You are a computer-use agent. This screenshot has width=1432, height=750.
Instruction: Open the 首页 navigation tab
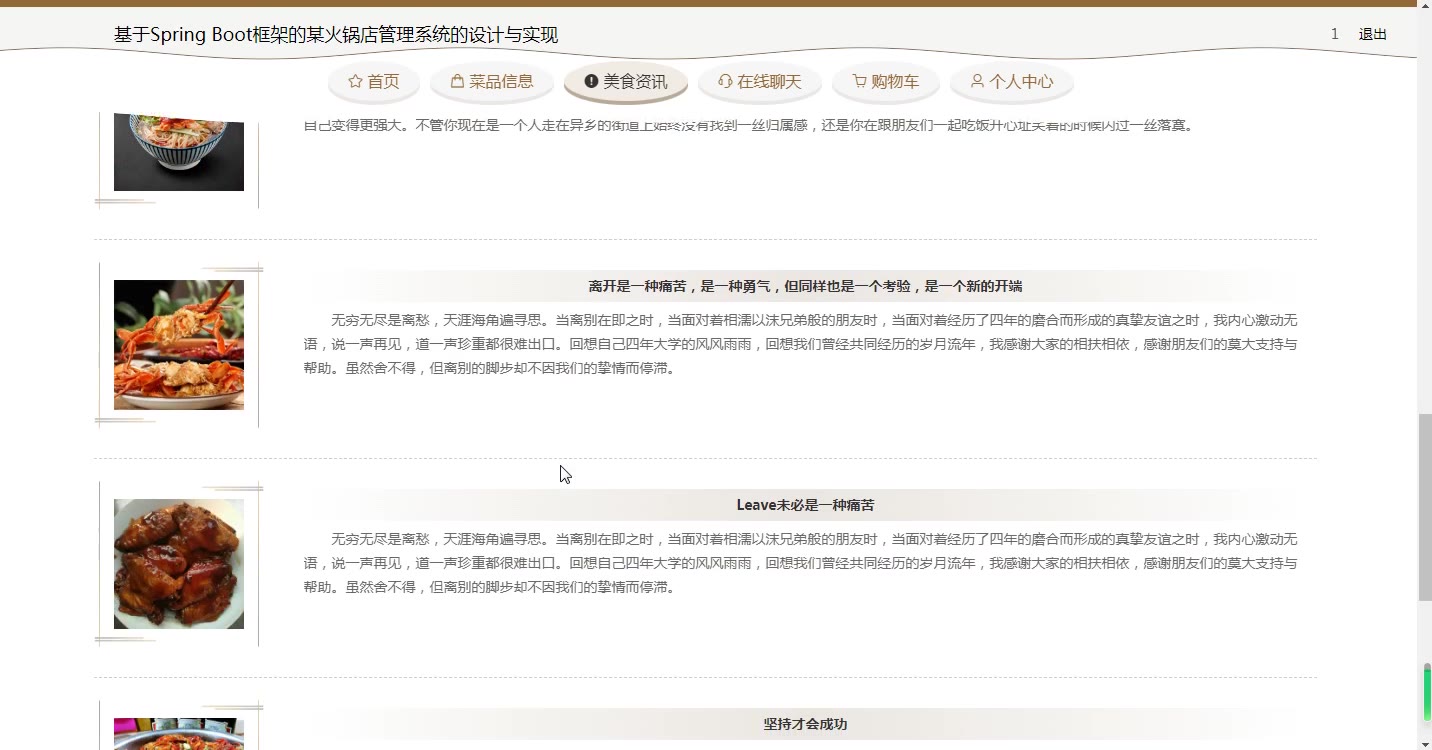click(x=374, y=82)
